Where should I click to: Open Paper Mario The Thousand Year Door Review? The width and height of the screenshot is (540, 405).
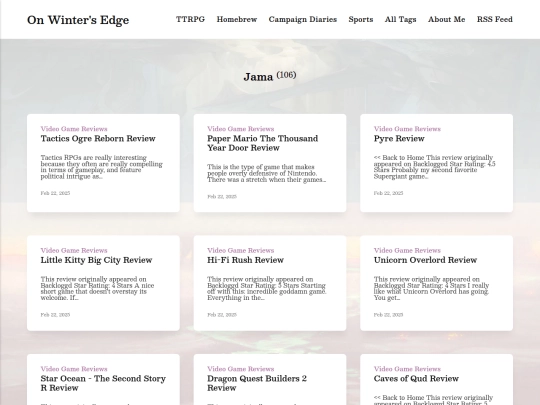262,143
